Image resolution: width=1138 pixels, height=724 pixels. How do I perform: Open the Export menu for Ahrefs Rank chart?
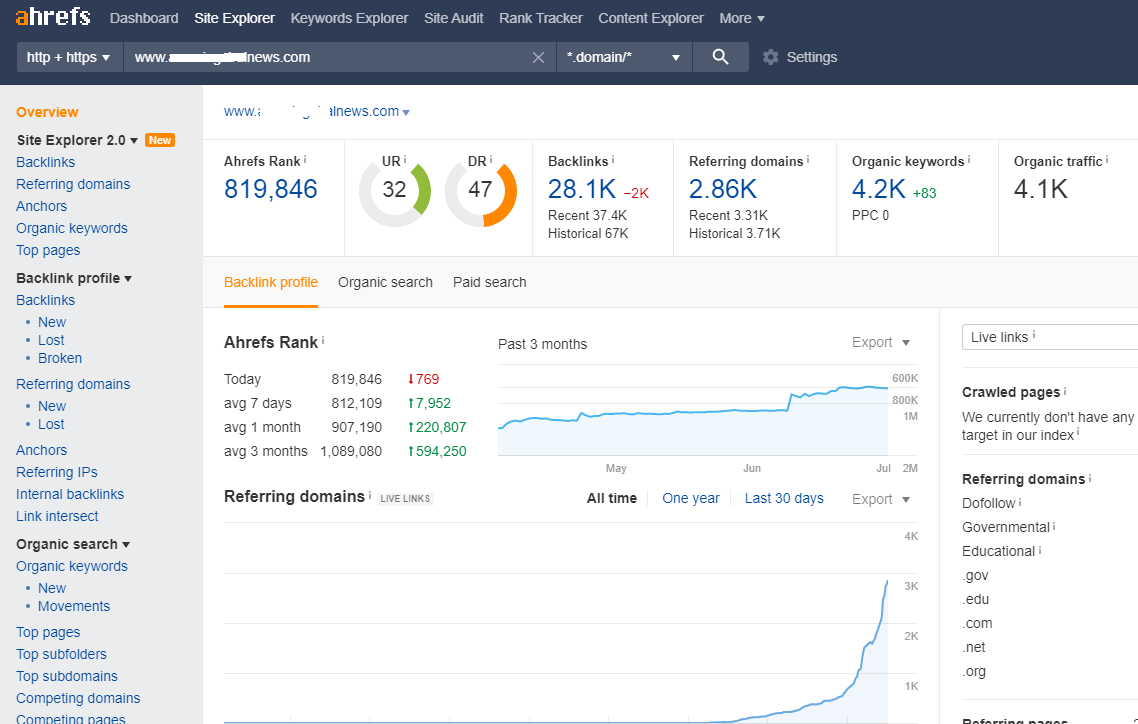(881, 342)
